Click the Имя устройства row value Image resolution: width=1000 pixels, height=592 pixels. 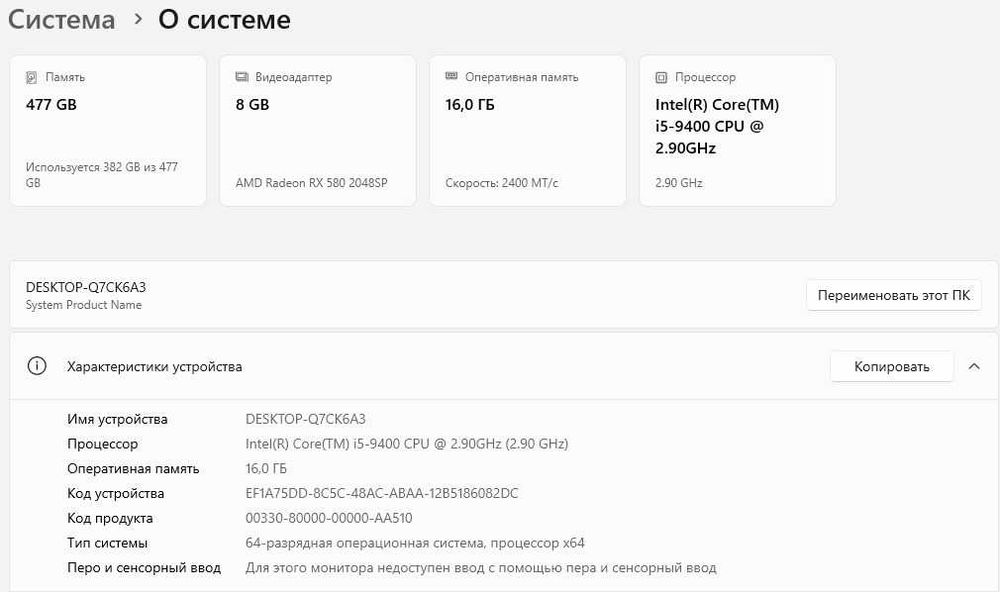pos(306,419)
